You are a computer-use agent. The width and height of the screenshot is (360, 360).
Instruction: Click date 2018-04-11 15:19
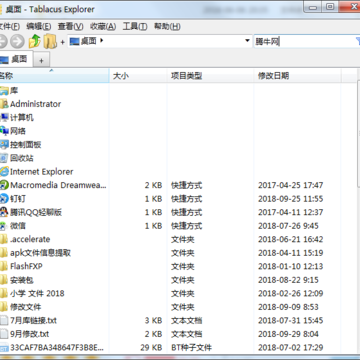290,253
